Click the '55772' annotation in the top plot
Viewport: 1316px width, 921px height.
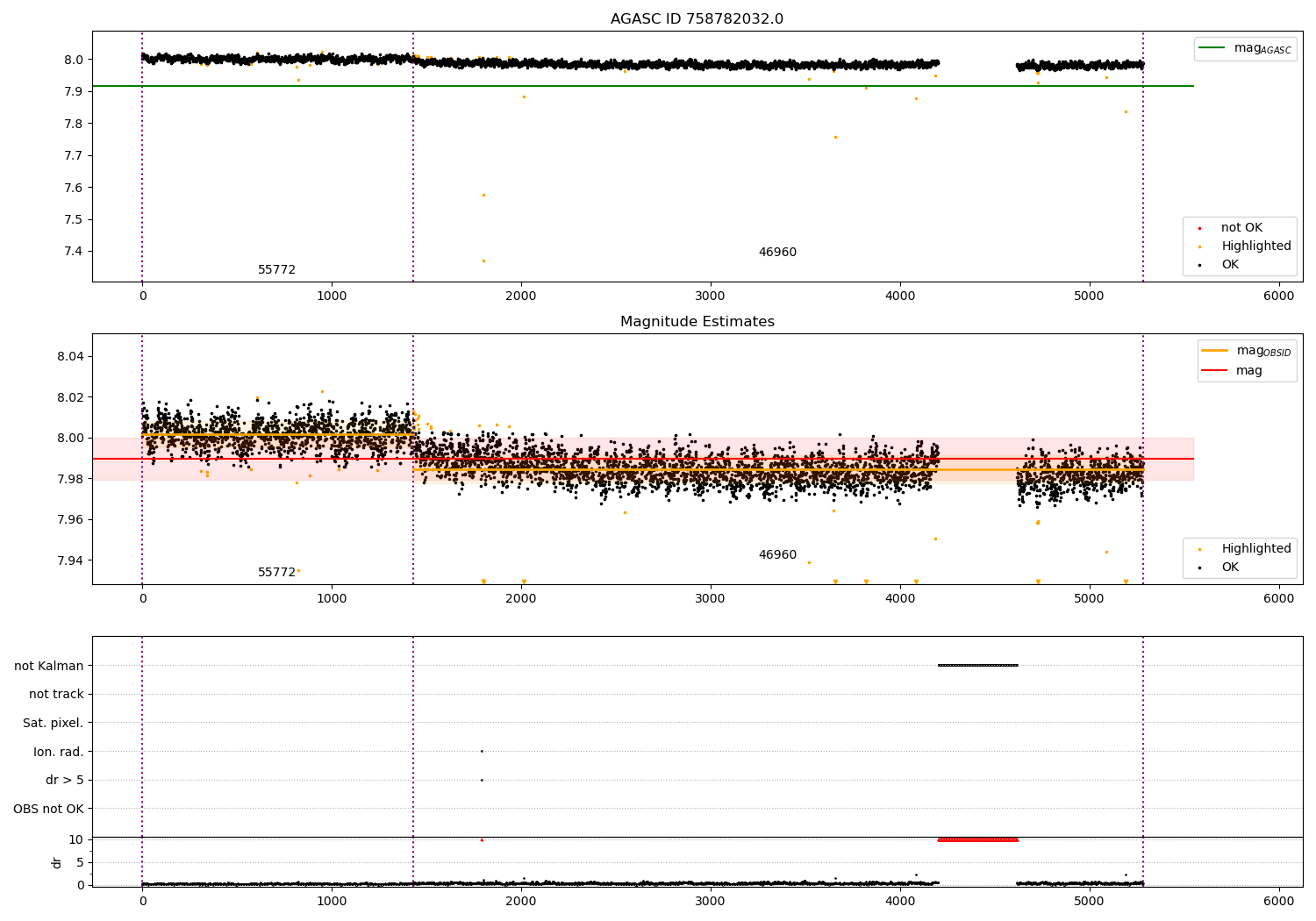coord(276,270)
